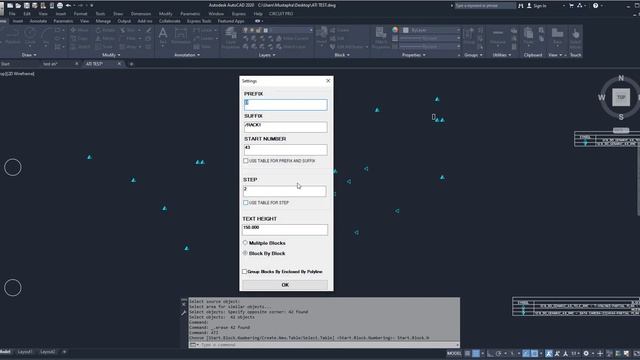This screenshot has width=640, height=360.
Task: Click the keyword search box in title bar
Action: click(485, 6)
